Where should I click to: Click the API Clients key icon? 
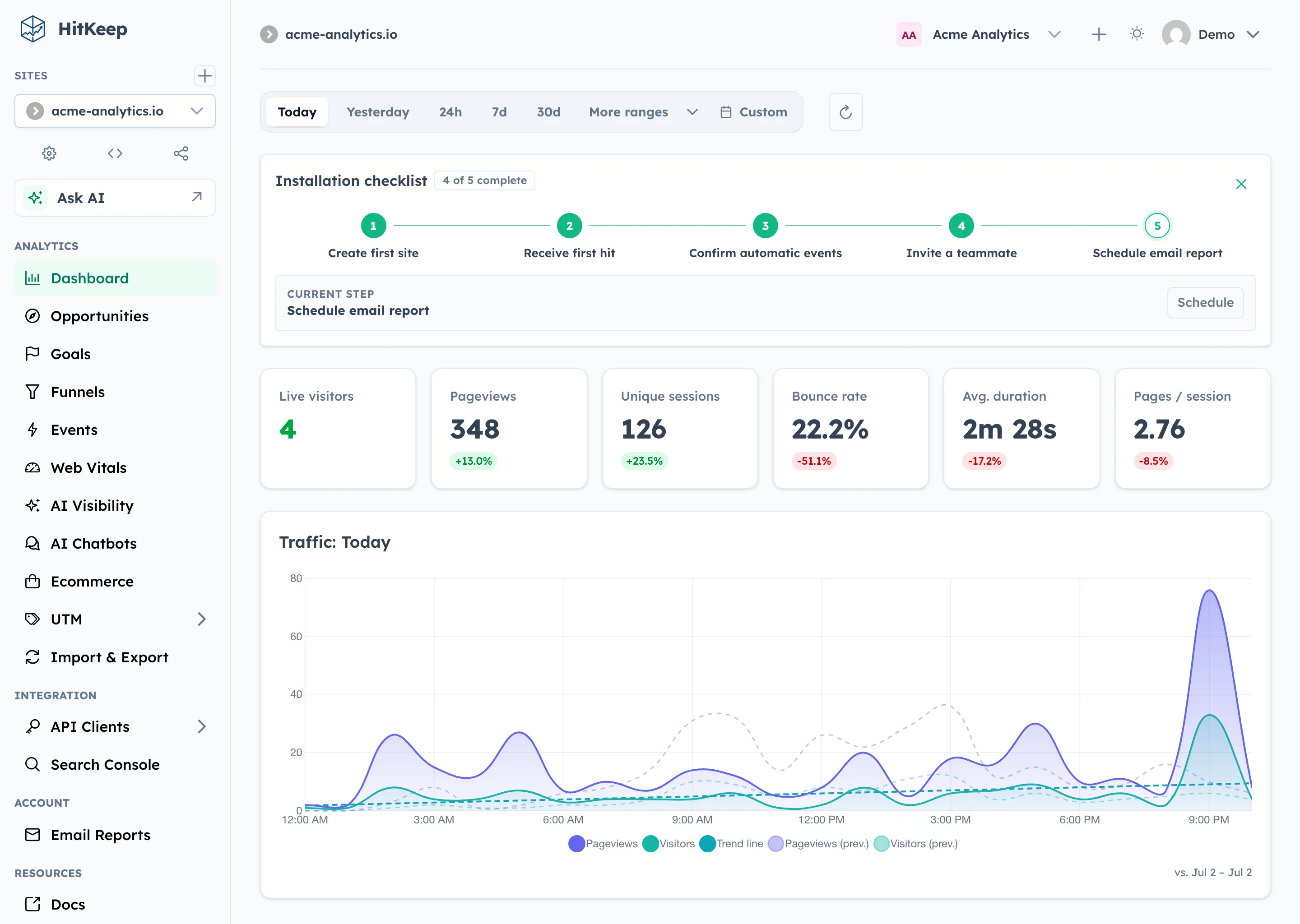(32, 726)
